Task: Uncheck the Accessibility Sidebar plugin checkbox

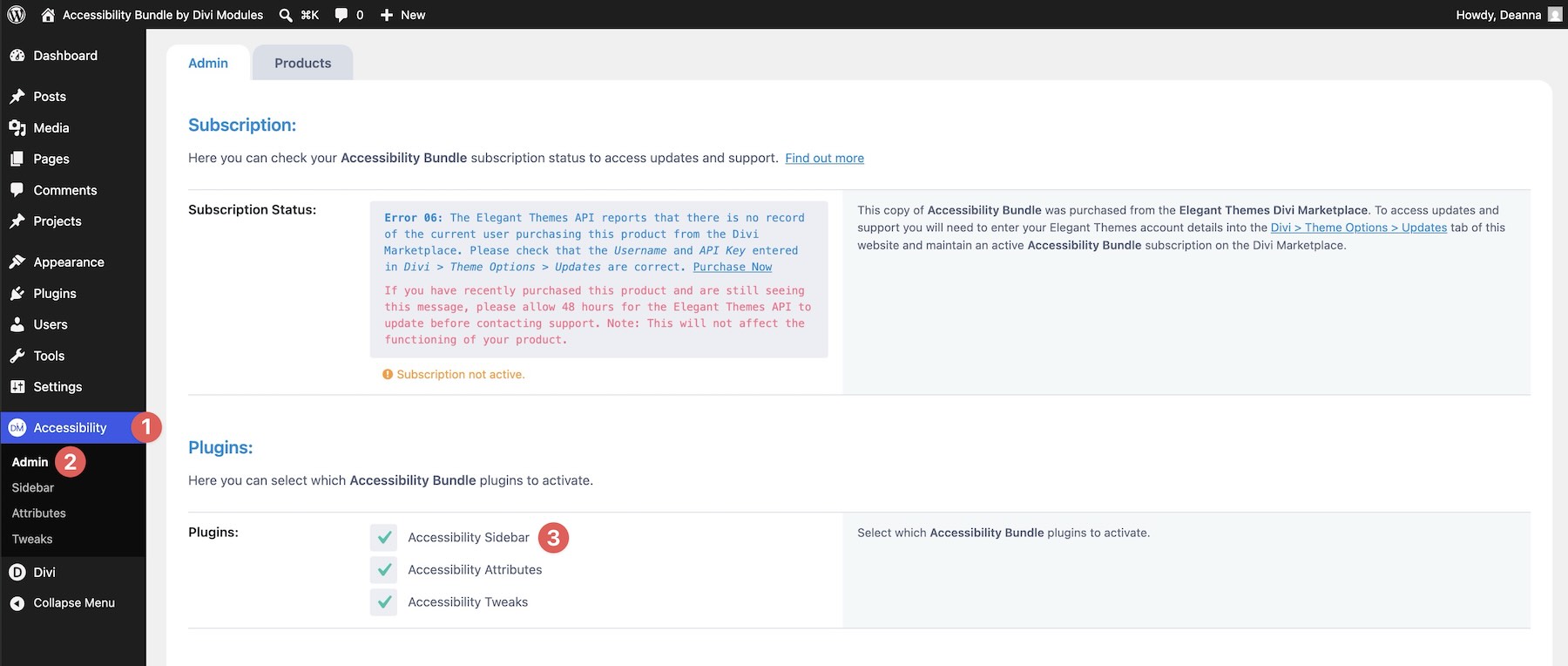Action: (x=384, y=538)
